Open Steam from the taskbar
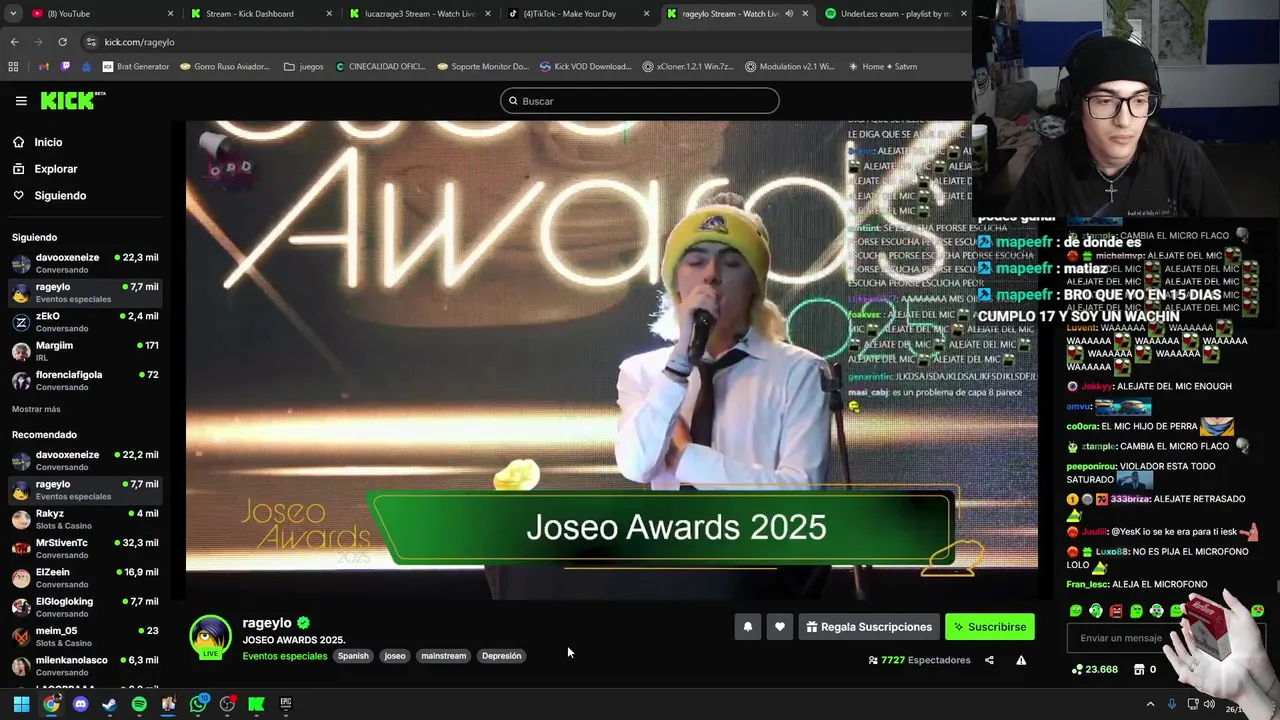 tap(109, 704)
